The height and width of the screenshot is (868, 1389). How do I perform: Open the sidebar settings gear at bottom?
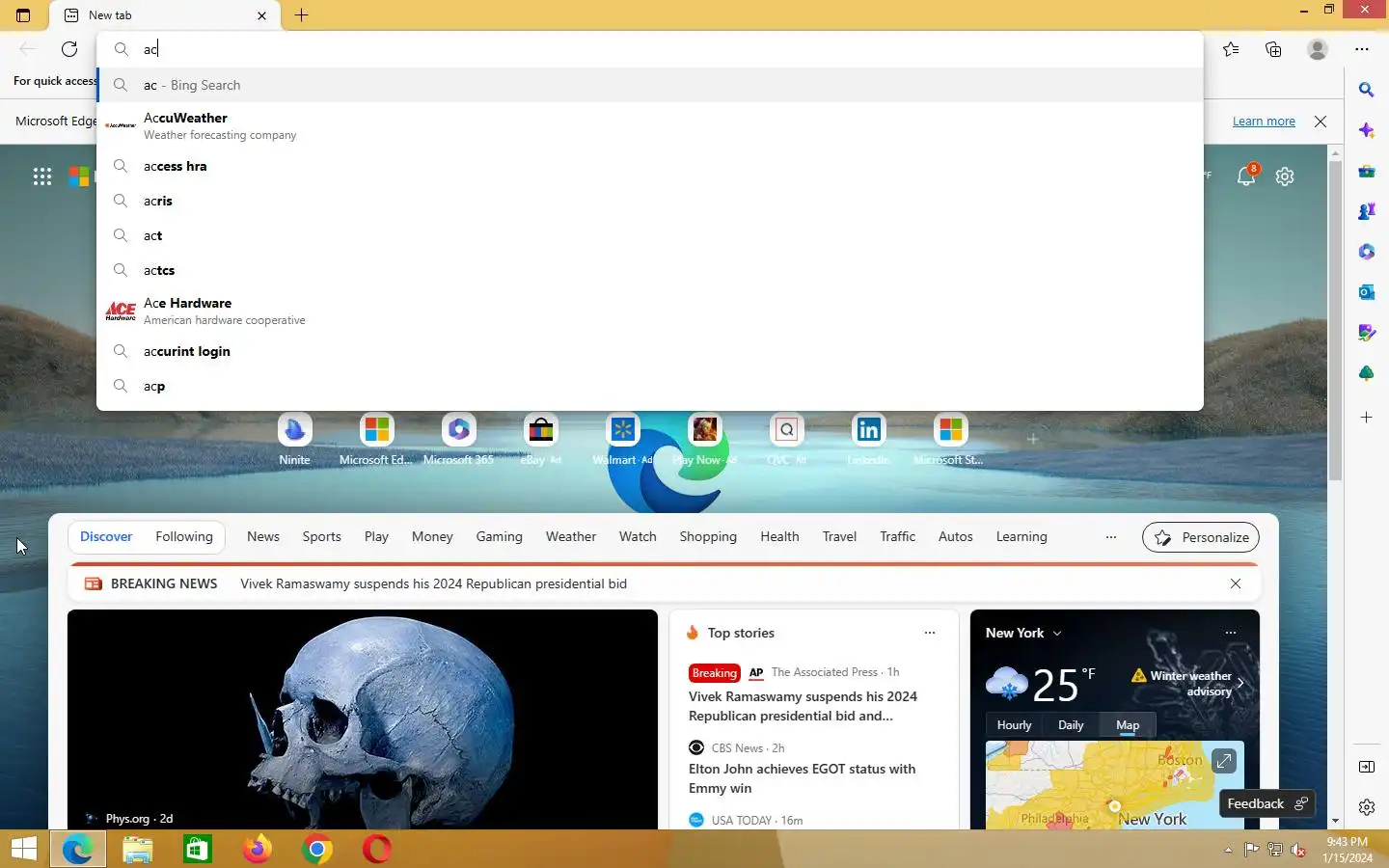(x=1366, y=807)
